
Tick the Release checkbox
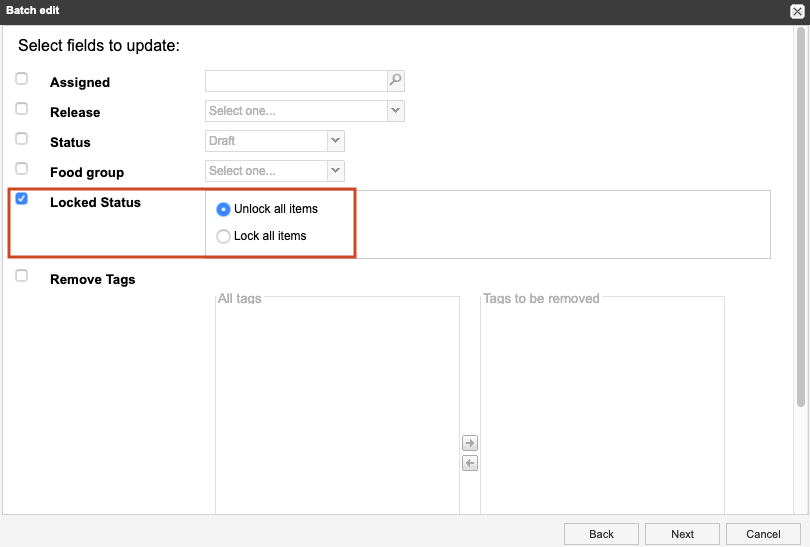(22, 108)
